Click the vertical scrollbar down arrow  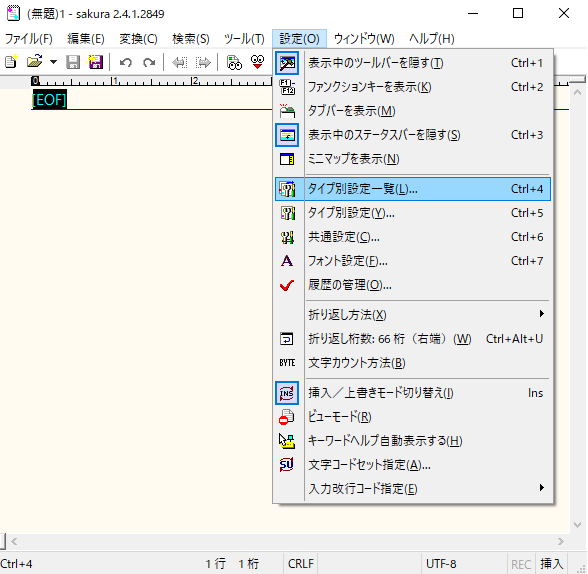[x=578, y=525]
